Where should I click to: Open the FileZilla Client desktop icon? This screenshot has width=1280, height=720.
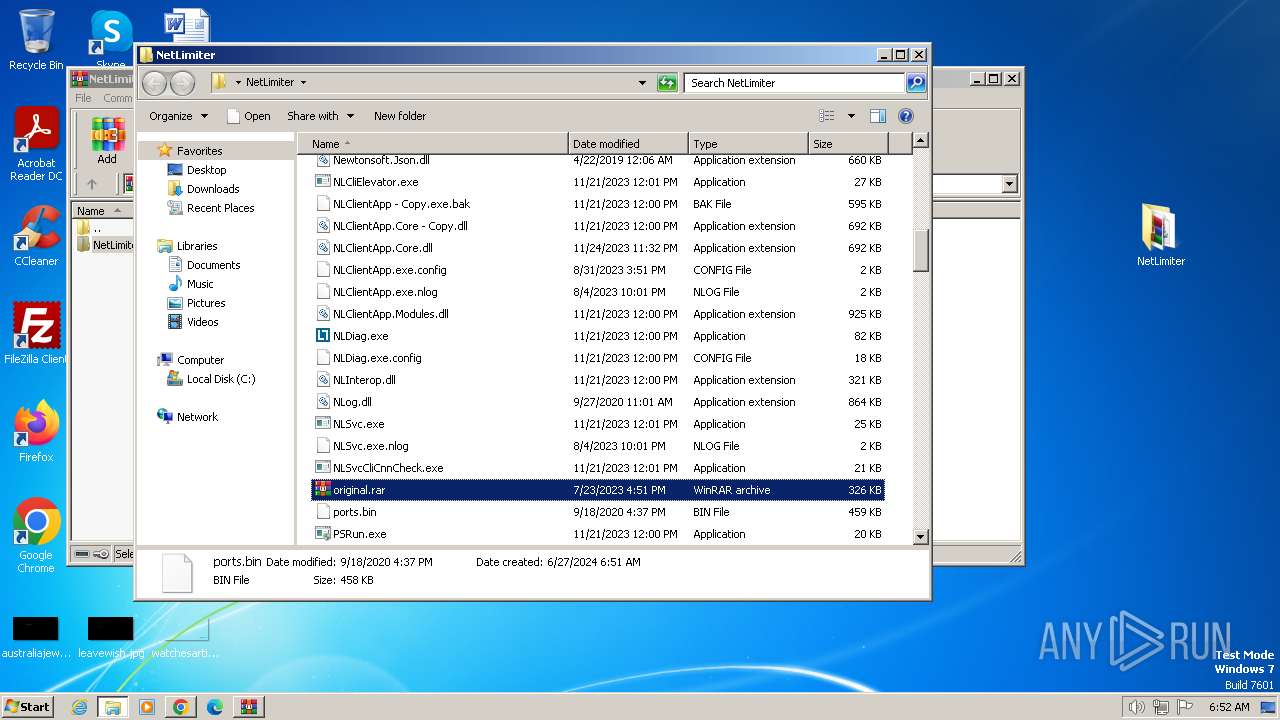[x=36, y=333]
